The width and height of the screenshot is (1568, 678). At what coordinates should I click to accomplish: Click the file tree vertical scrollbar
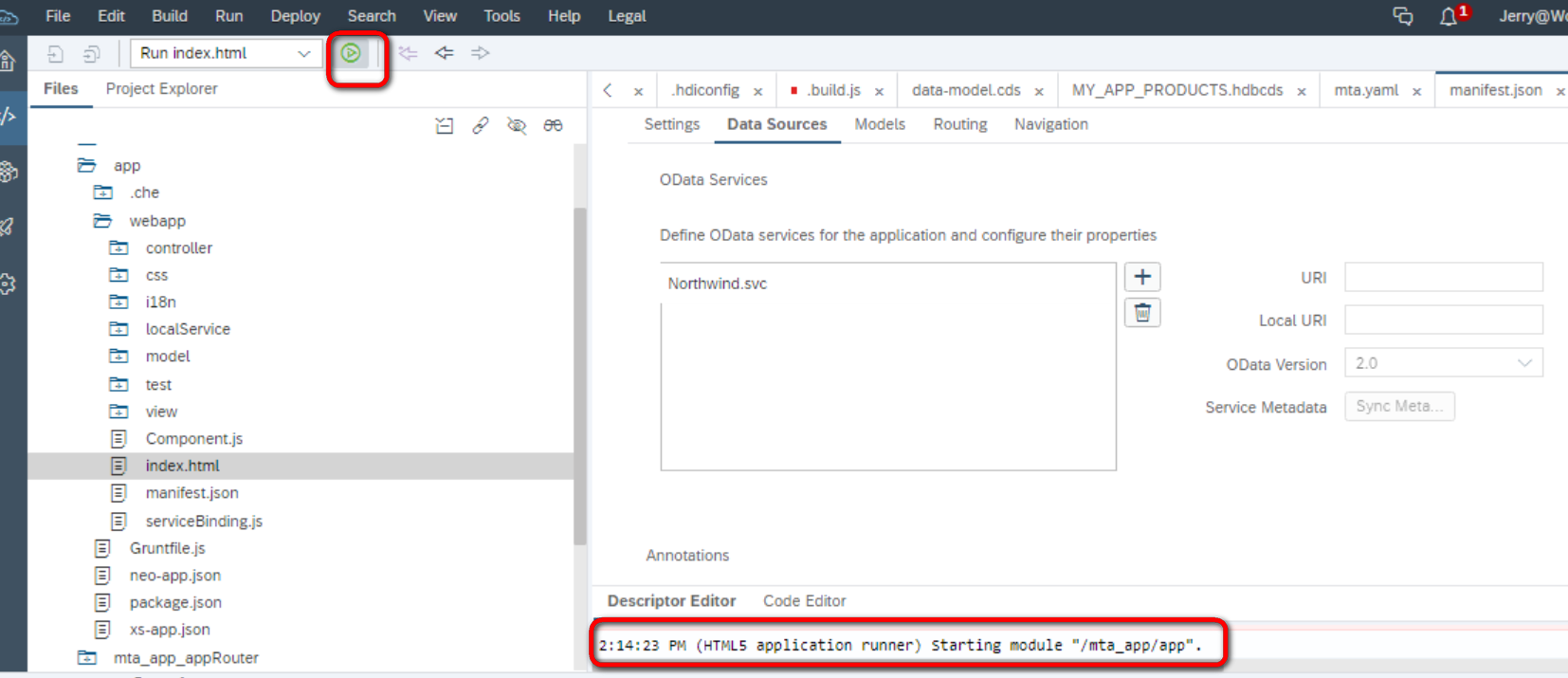(580, 376)
